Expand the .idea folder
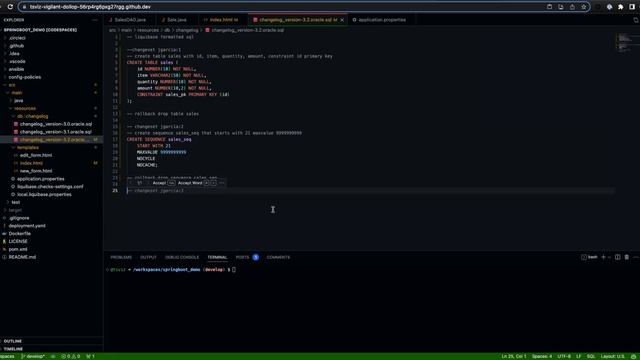 point(14,53)
